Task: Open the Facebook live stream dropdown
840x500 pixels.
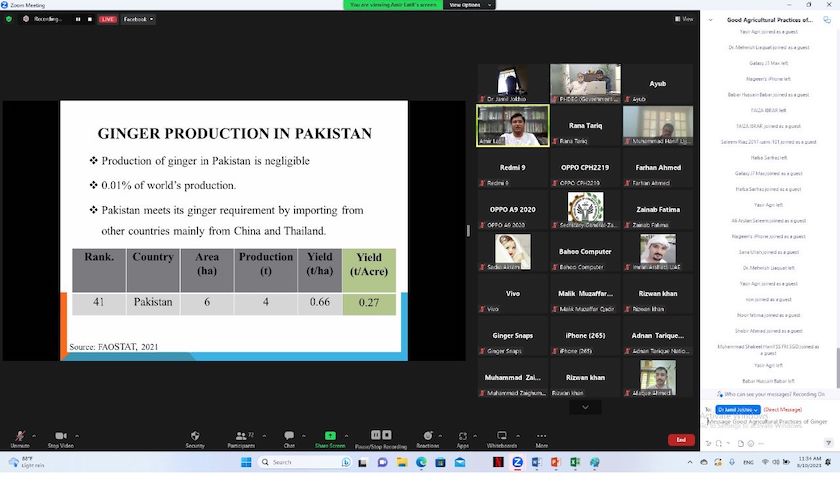Action: point(138,19)
